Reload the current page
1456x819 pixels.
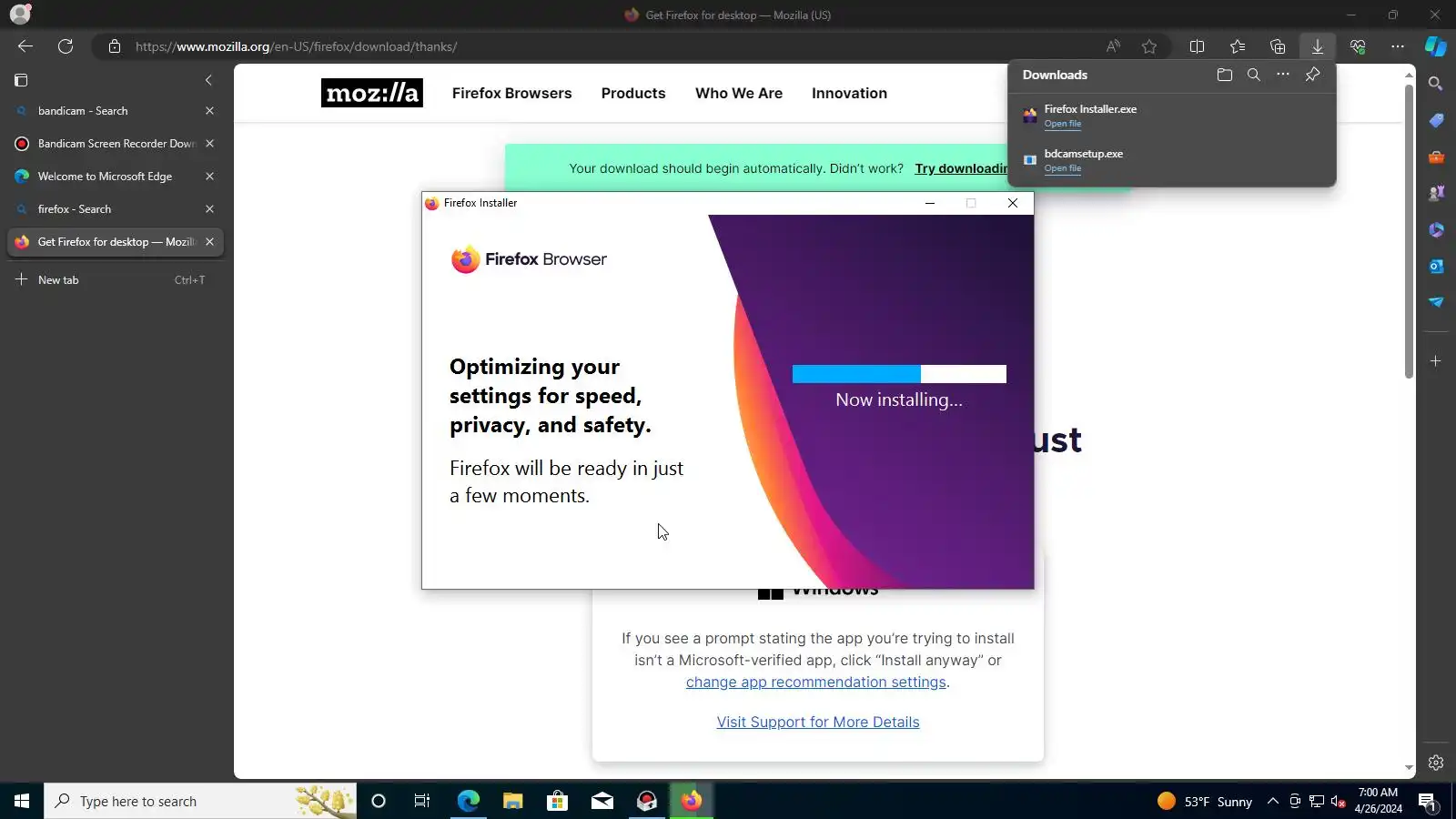tap(66, 46)
